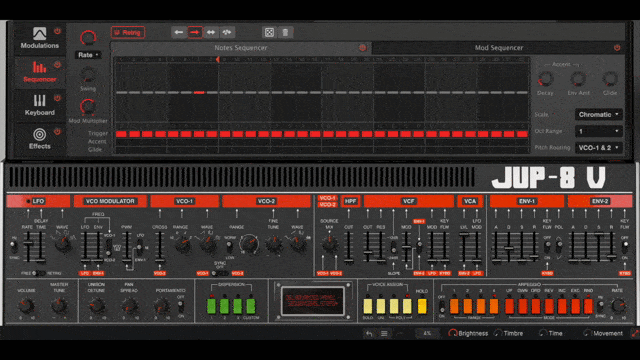Toggle the ENV-1 Key Follow switch
Screen dimensions: 640x360
547,246
